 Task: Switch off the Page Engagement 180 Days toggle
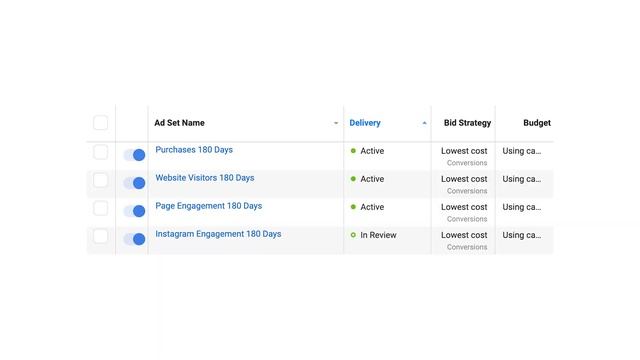pyautogui.click(x=134, y=211)
